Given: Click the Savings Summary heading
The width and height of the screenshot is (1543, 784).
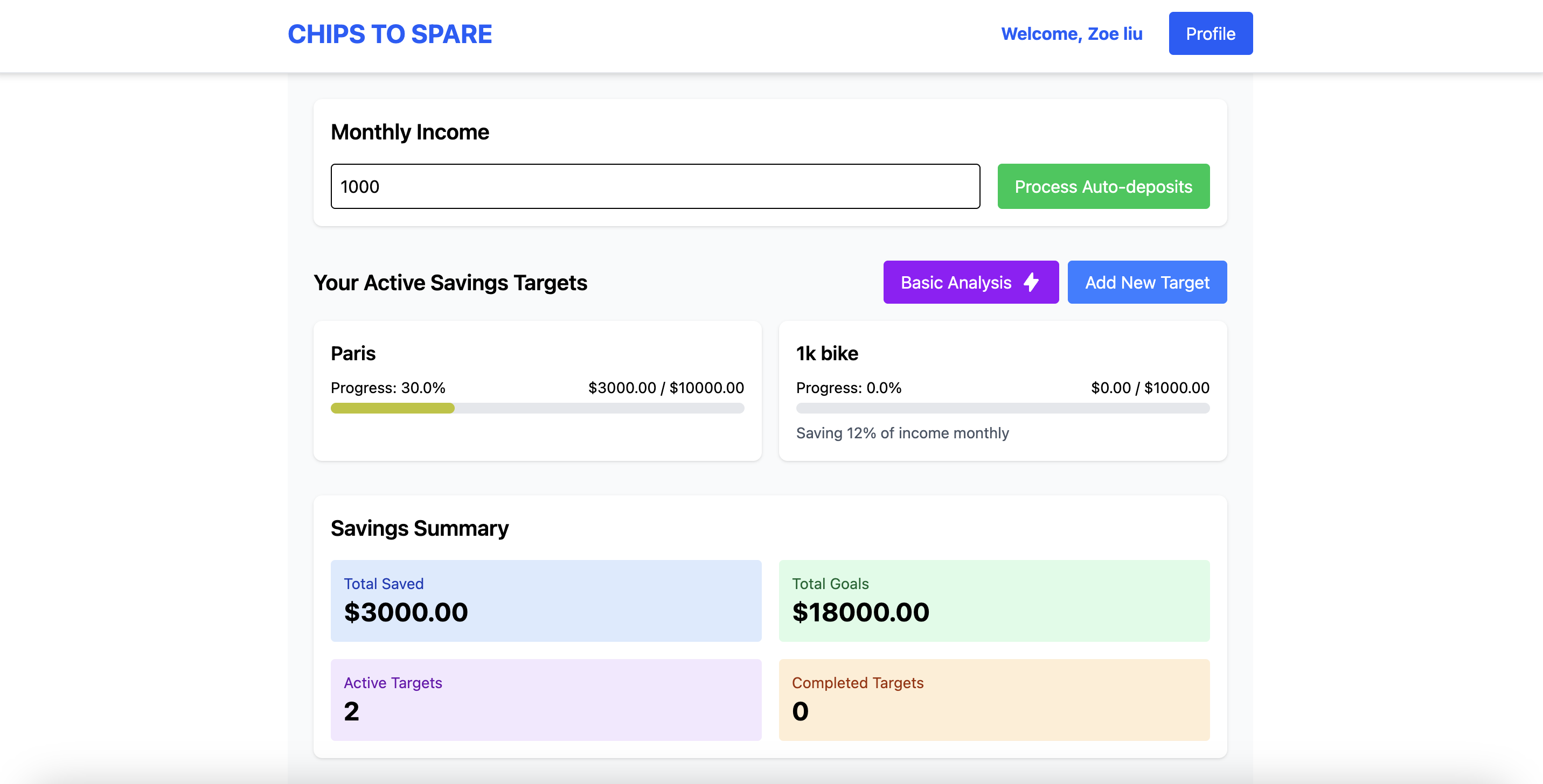Looking at the screenshot, I should click(x=419, y=528).
